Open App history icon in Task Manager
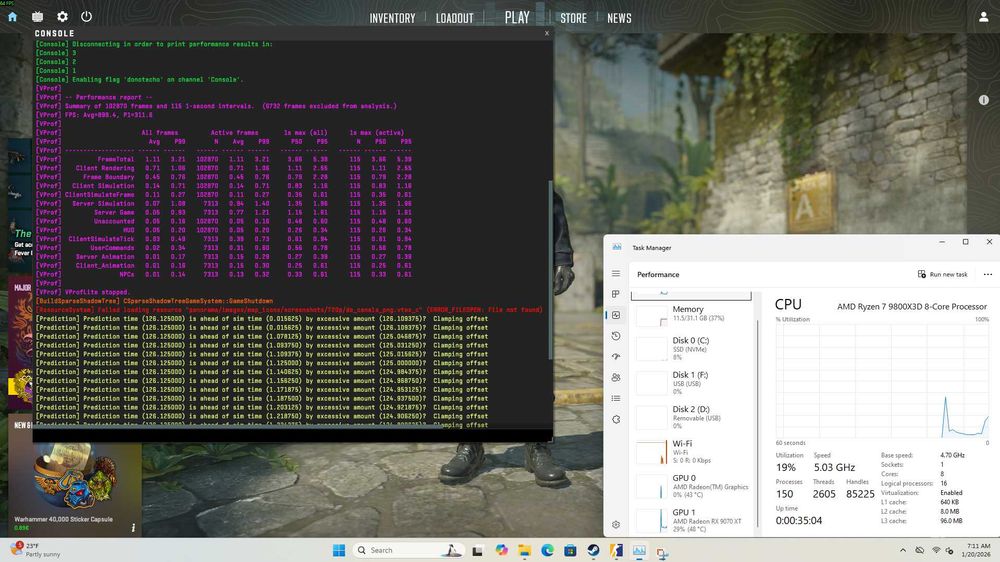 tap(615, 336)
